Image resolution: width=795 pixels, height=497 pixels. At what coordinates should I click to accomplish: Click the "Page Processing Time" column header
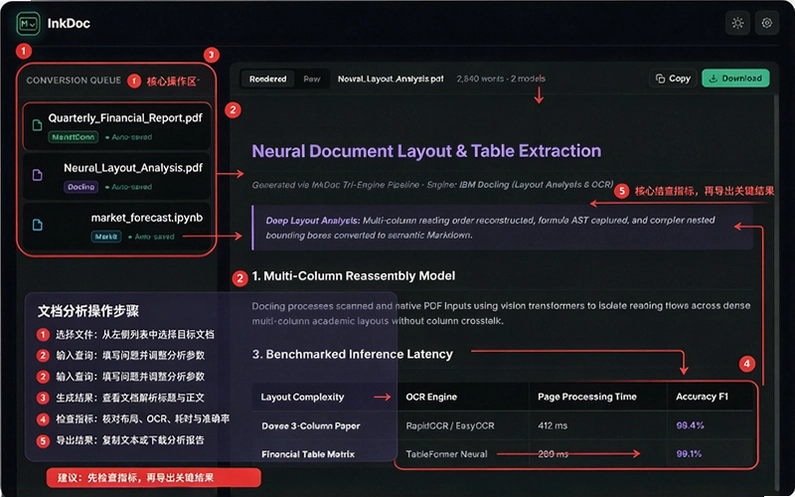(x=587, y=397)
